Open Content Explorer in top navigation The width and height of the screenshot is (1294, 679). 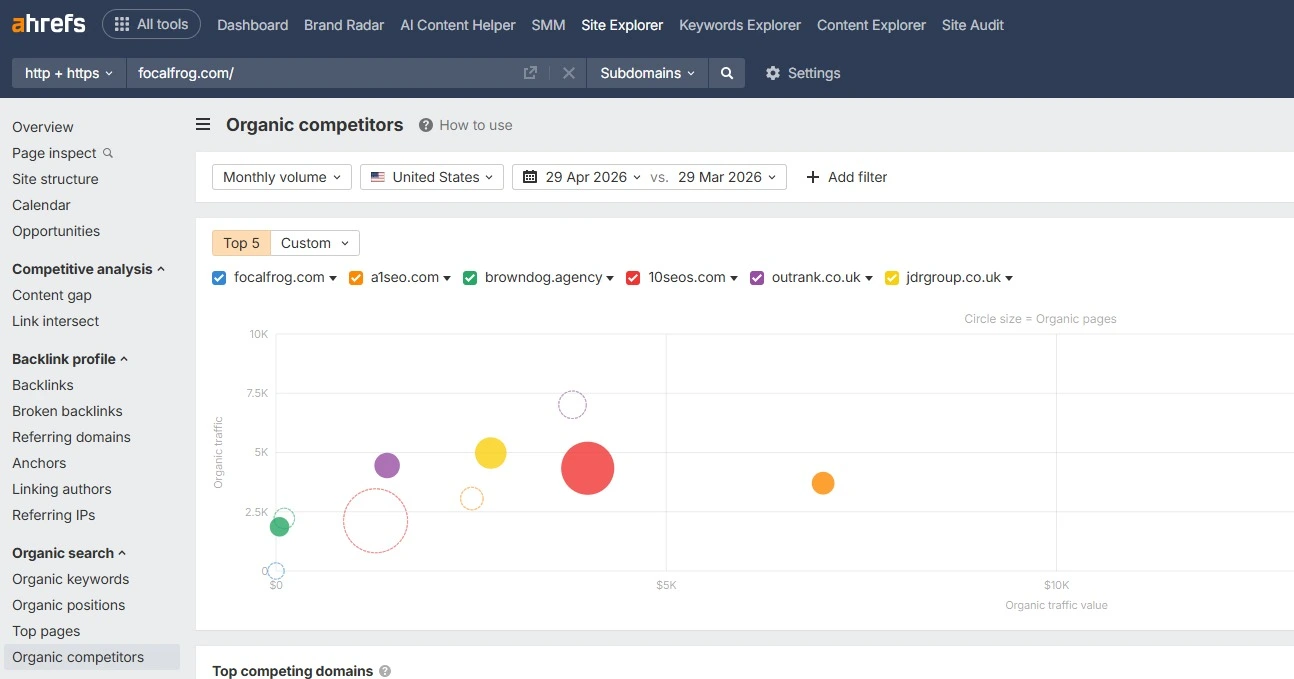tap(871, 25)
